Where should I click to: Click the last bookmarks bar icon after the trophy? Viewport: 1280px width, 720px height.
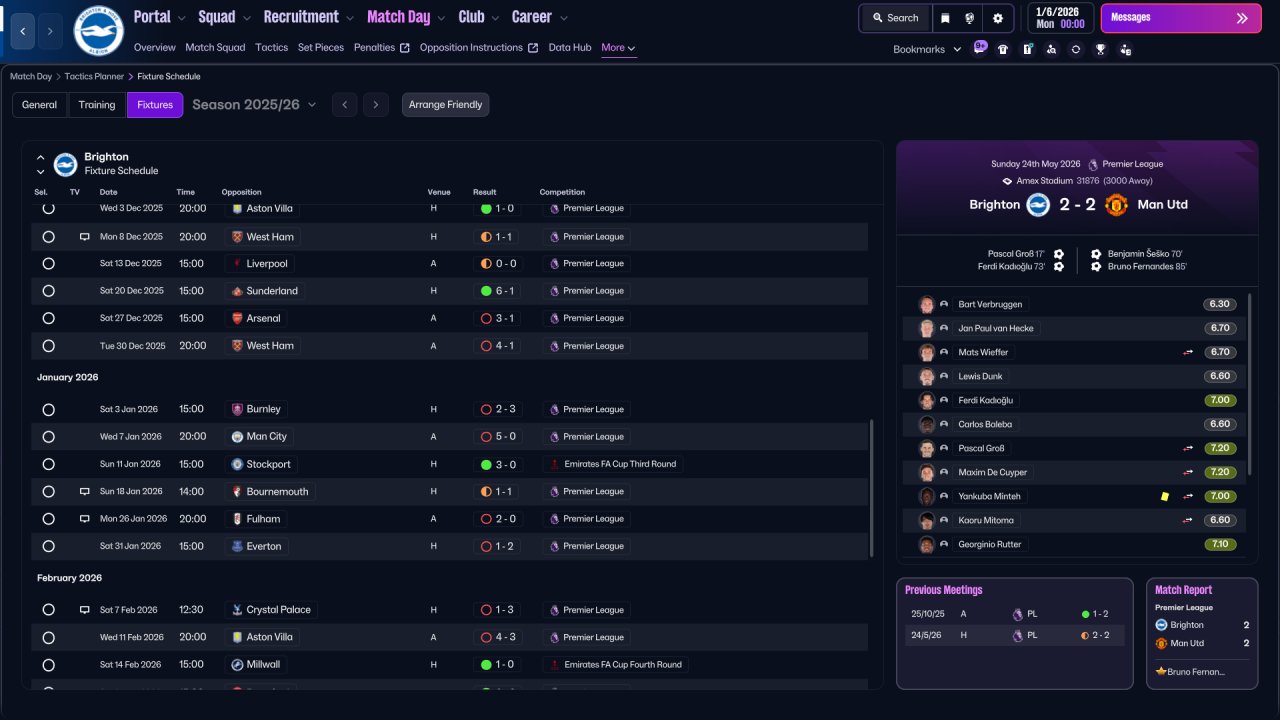tap(1125, 49)
